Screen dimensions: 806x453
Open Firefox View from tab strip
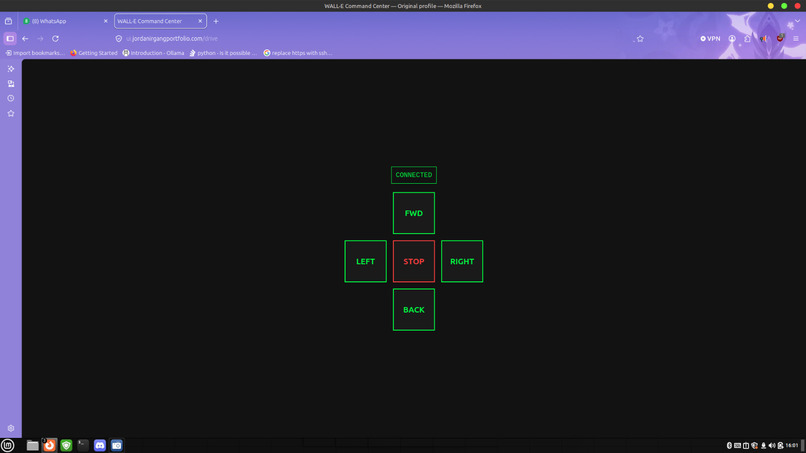(x=8, y=21)
